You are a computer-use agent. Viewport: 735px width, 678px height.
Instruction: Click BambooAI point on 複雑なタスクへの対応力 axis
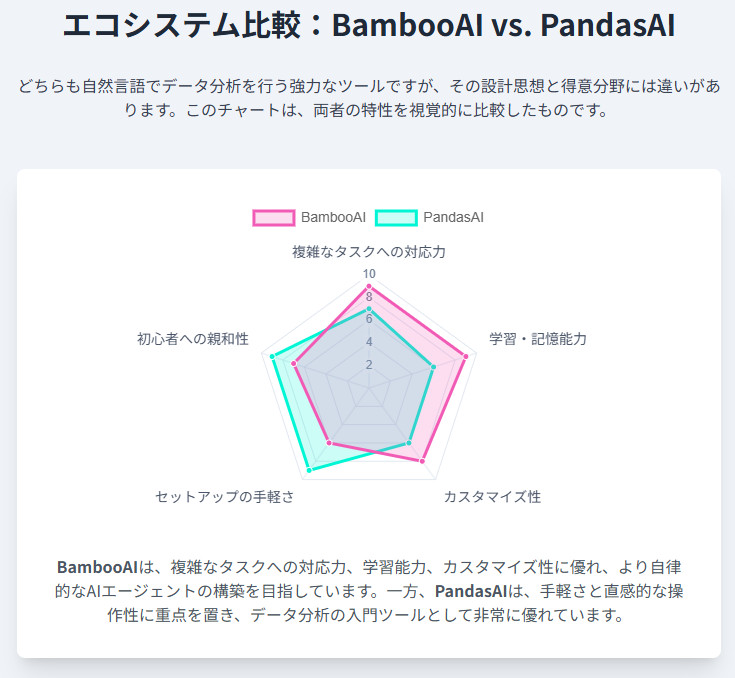(x=369, y=286)
